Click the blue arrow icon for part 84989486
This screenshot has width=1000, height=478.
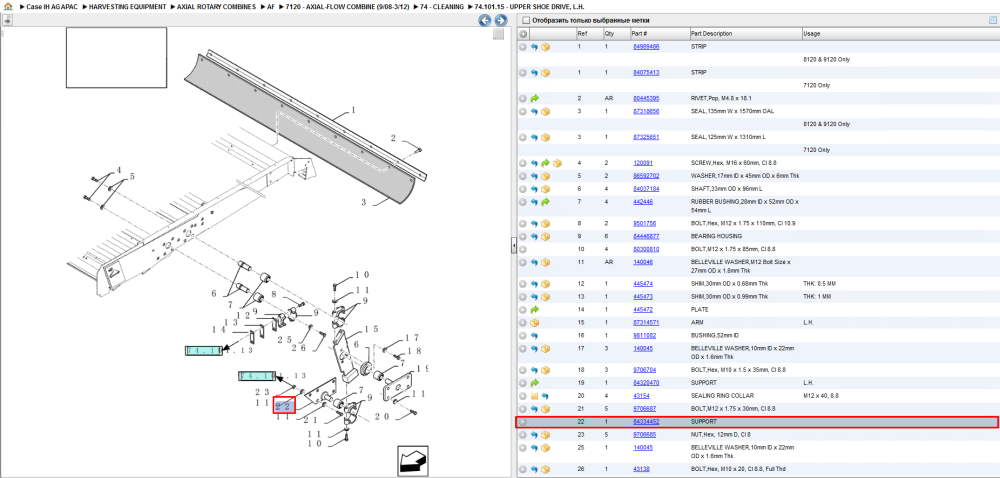click(x=534, y=47)
